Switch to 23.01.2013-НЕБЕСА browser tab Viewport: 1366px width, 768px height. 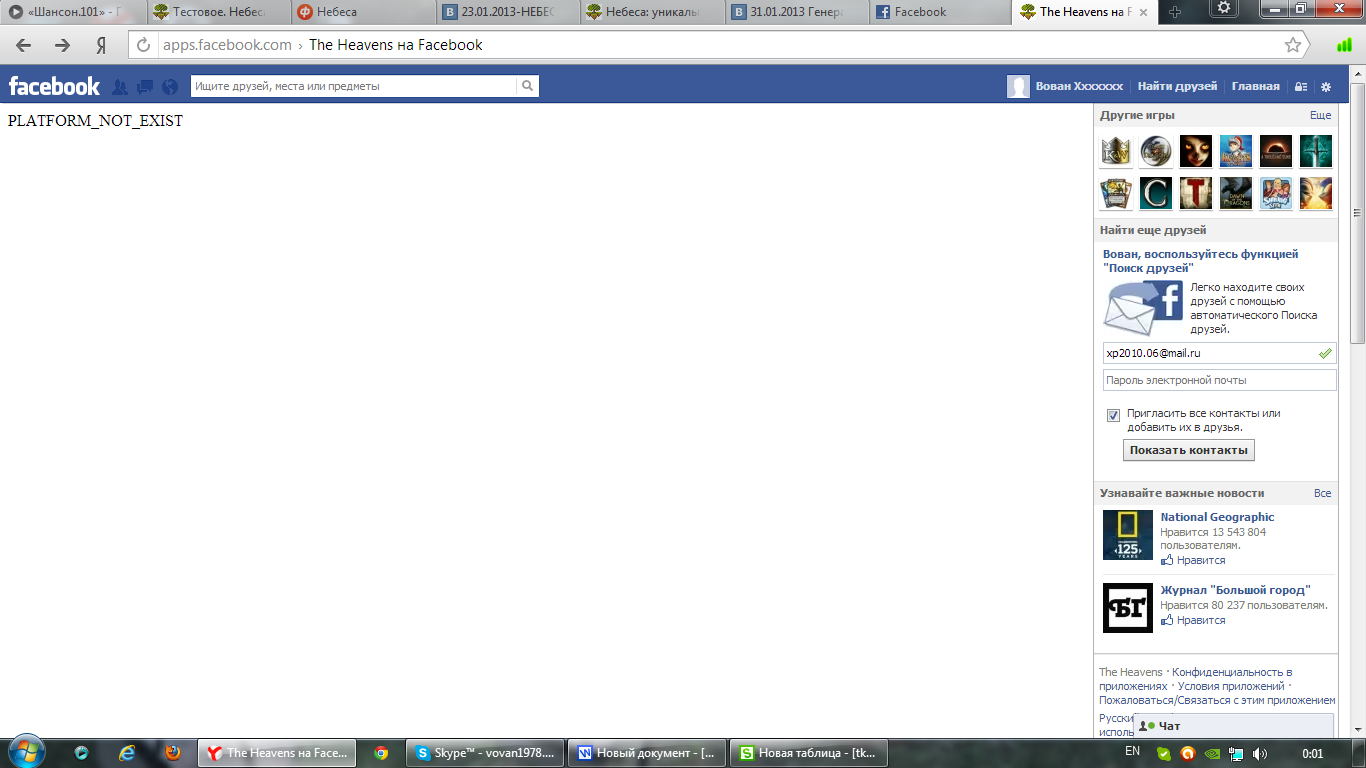pos(509,12)
